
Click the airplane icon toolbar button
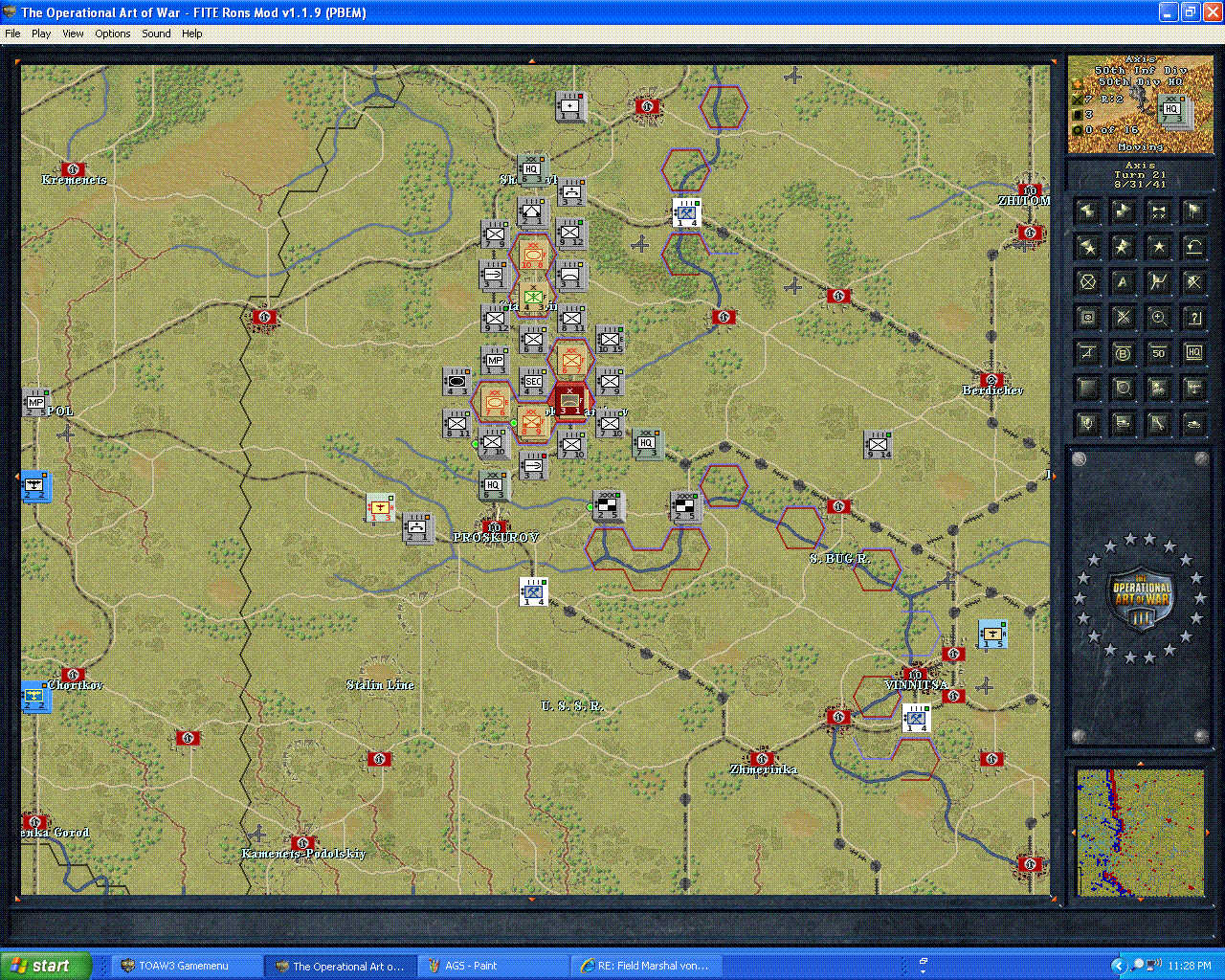(x=1193, y=389)
